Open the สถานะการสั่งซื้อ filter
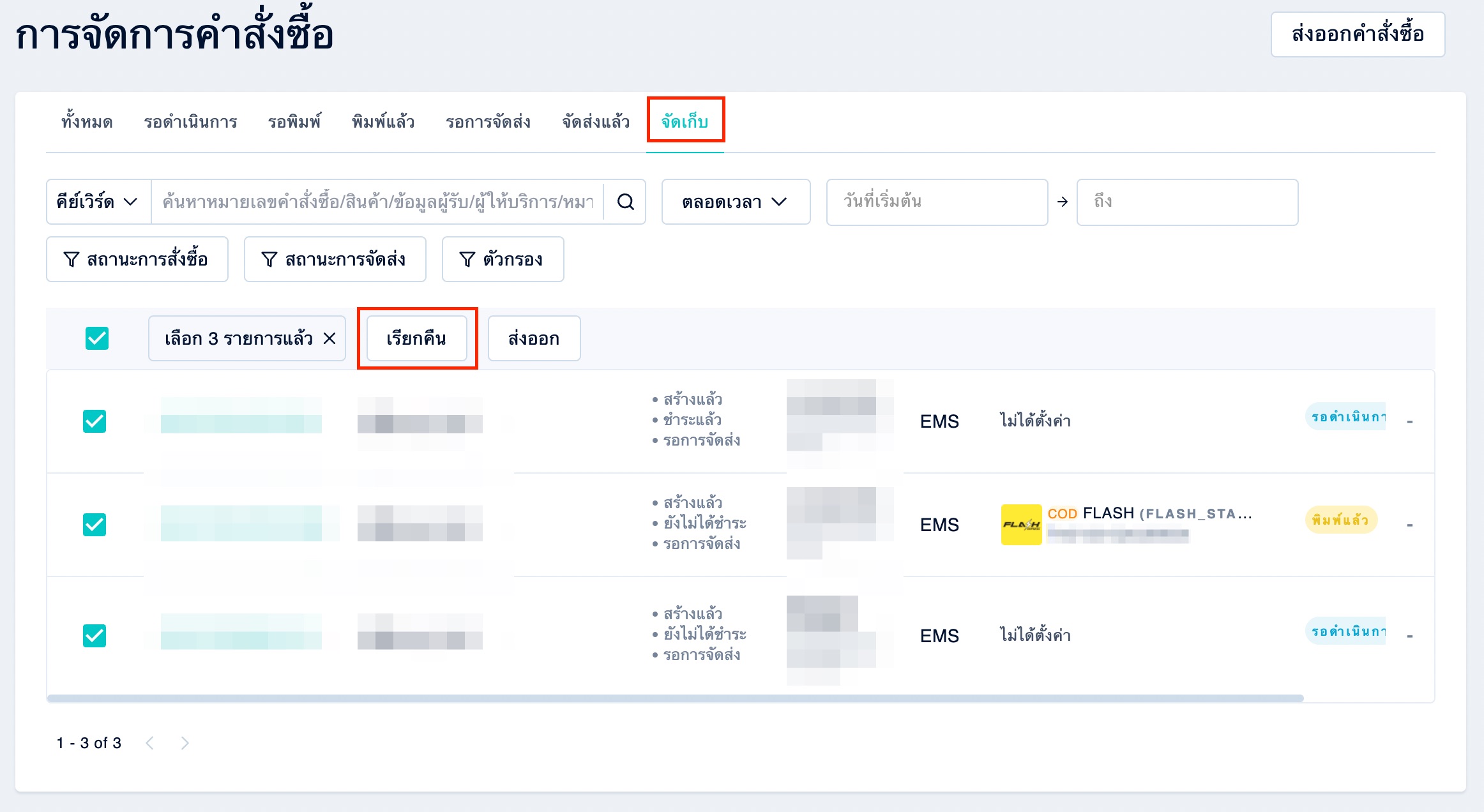The height and width of the screenshot is (812, 1484). click(x=137, y=259)
